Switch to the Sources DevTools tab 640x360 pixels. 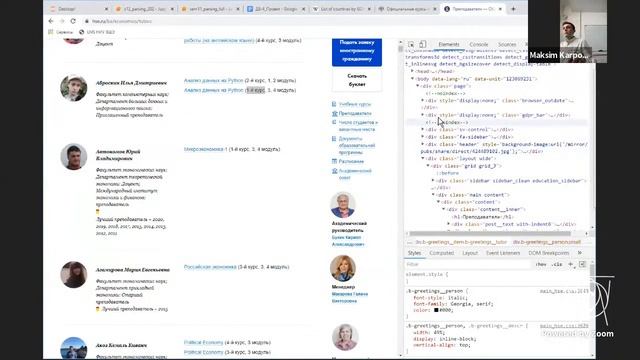coord(507,44)
